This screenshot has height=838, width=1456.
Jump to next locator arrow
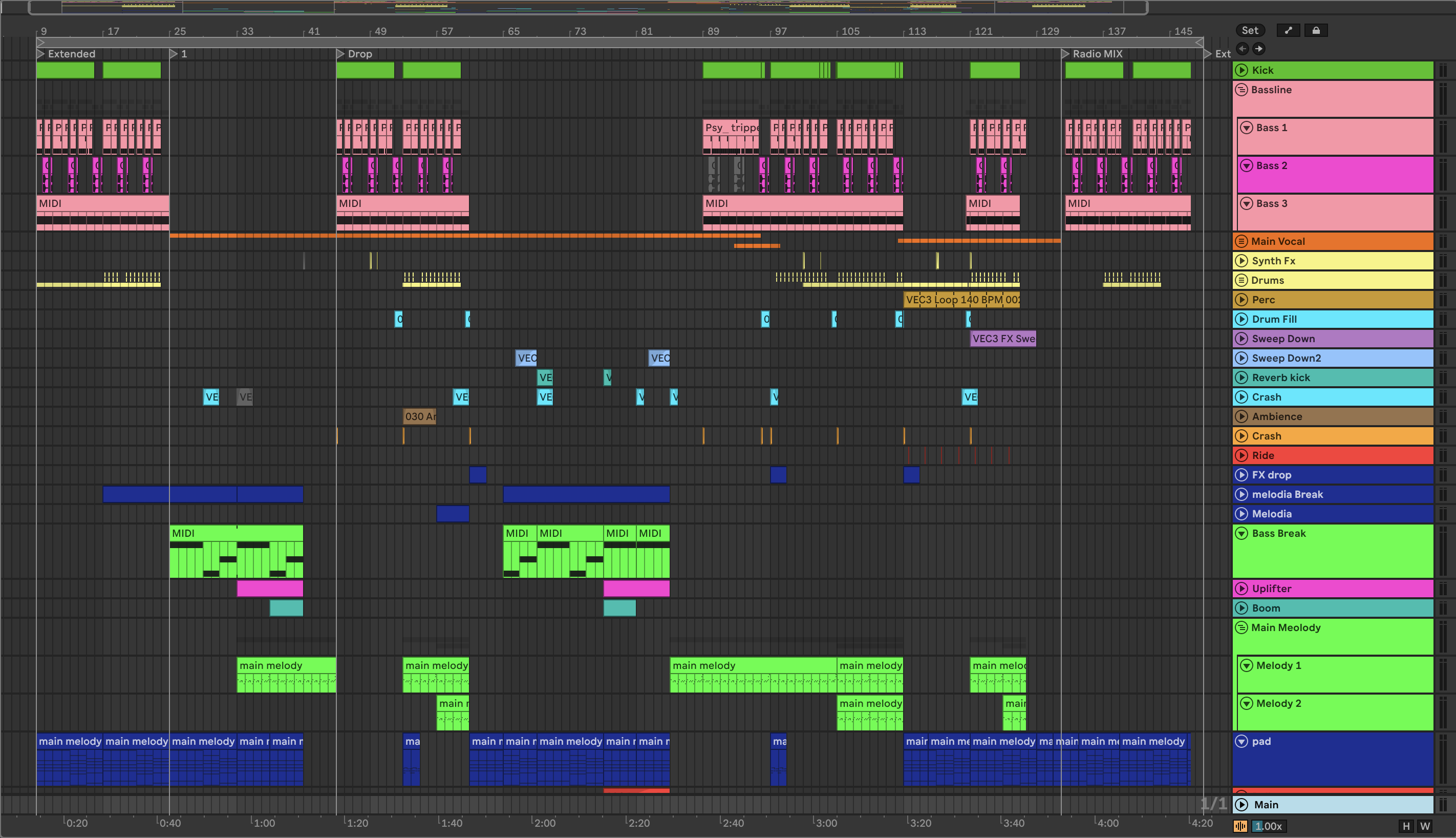[x=1259, y=49]
